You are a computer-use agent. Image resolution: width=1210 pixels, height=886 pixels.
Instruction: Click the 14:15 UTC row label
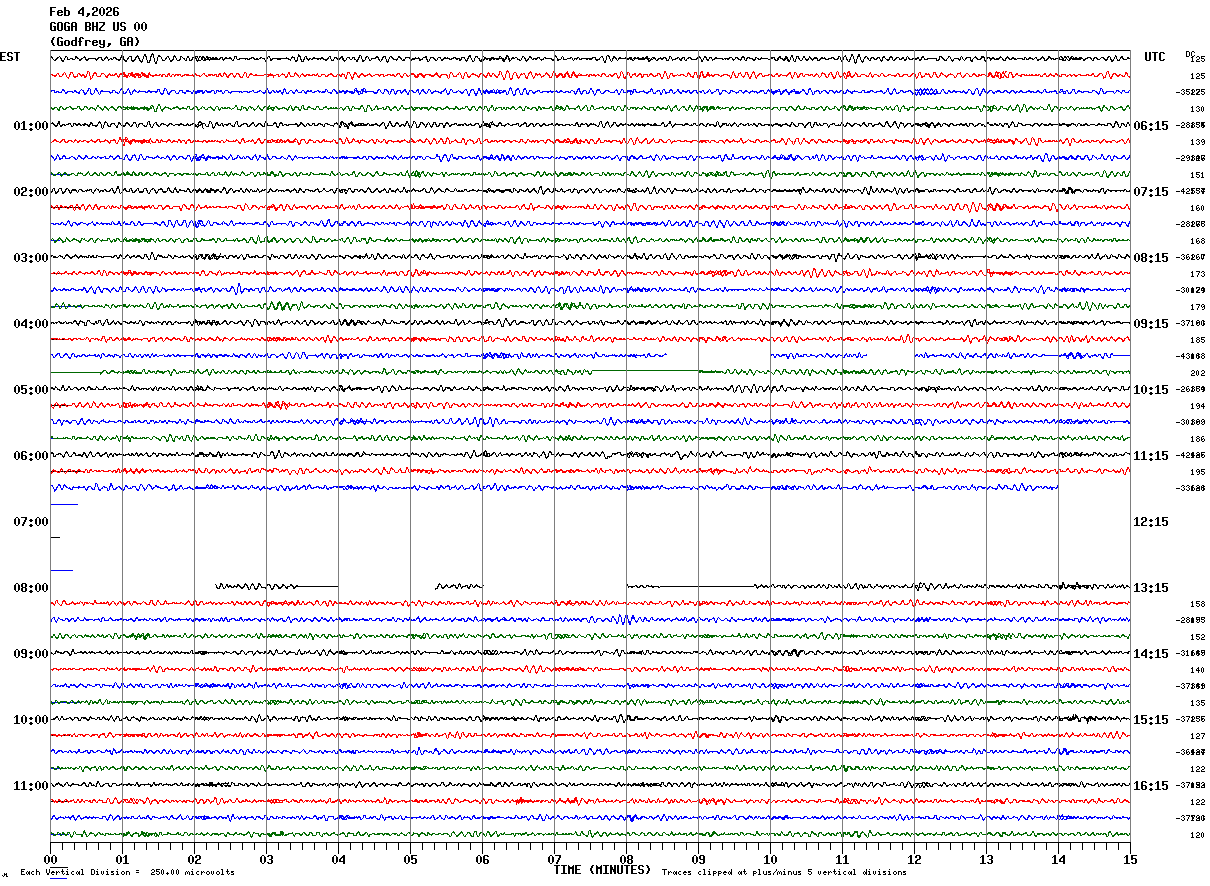click(1151, 654)
